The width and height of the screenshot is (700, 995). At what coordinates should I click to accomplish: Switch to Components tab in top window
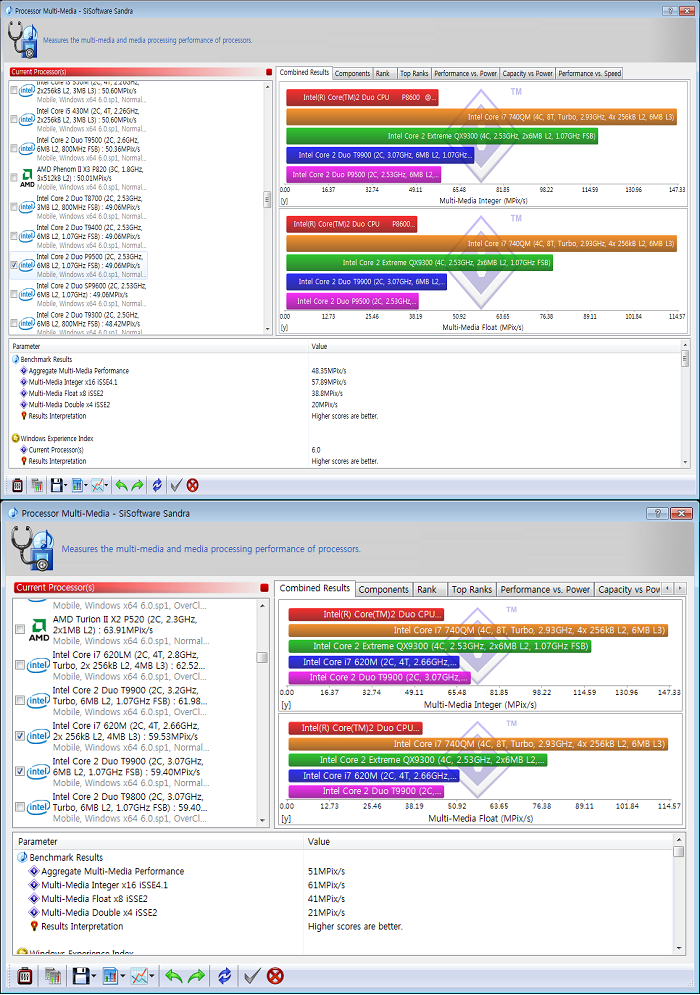[x=352, y=74]
